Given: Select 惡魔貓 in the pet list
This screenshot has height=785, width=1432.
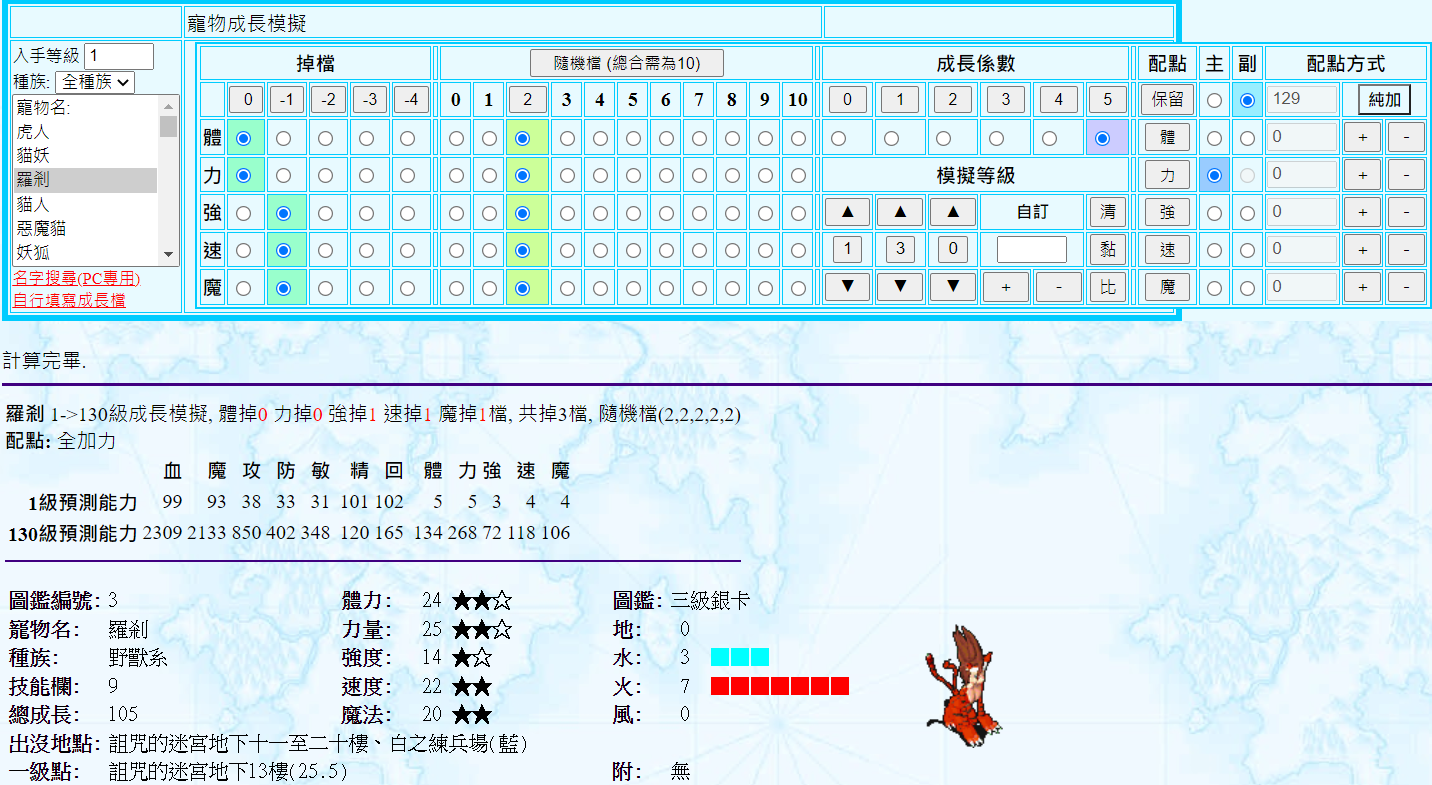Looking at the screenshot, I should 86,228.
